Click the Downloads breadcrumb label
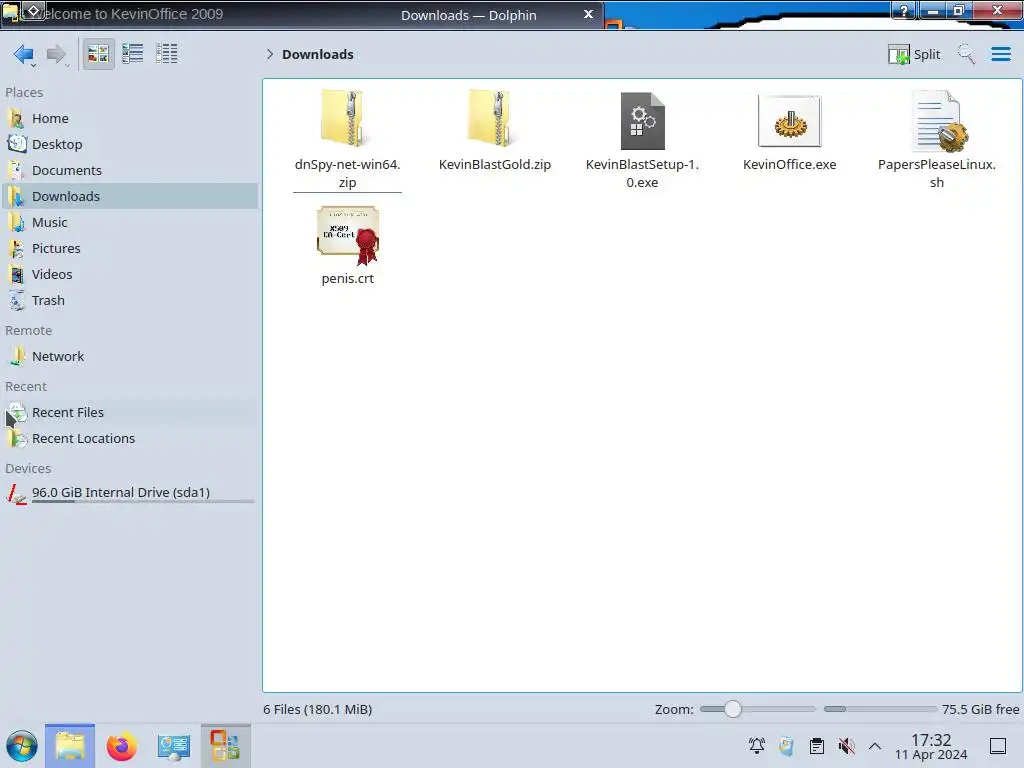Screen dimensions: 1024x768 click(317, 54)
